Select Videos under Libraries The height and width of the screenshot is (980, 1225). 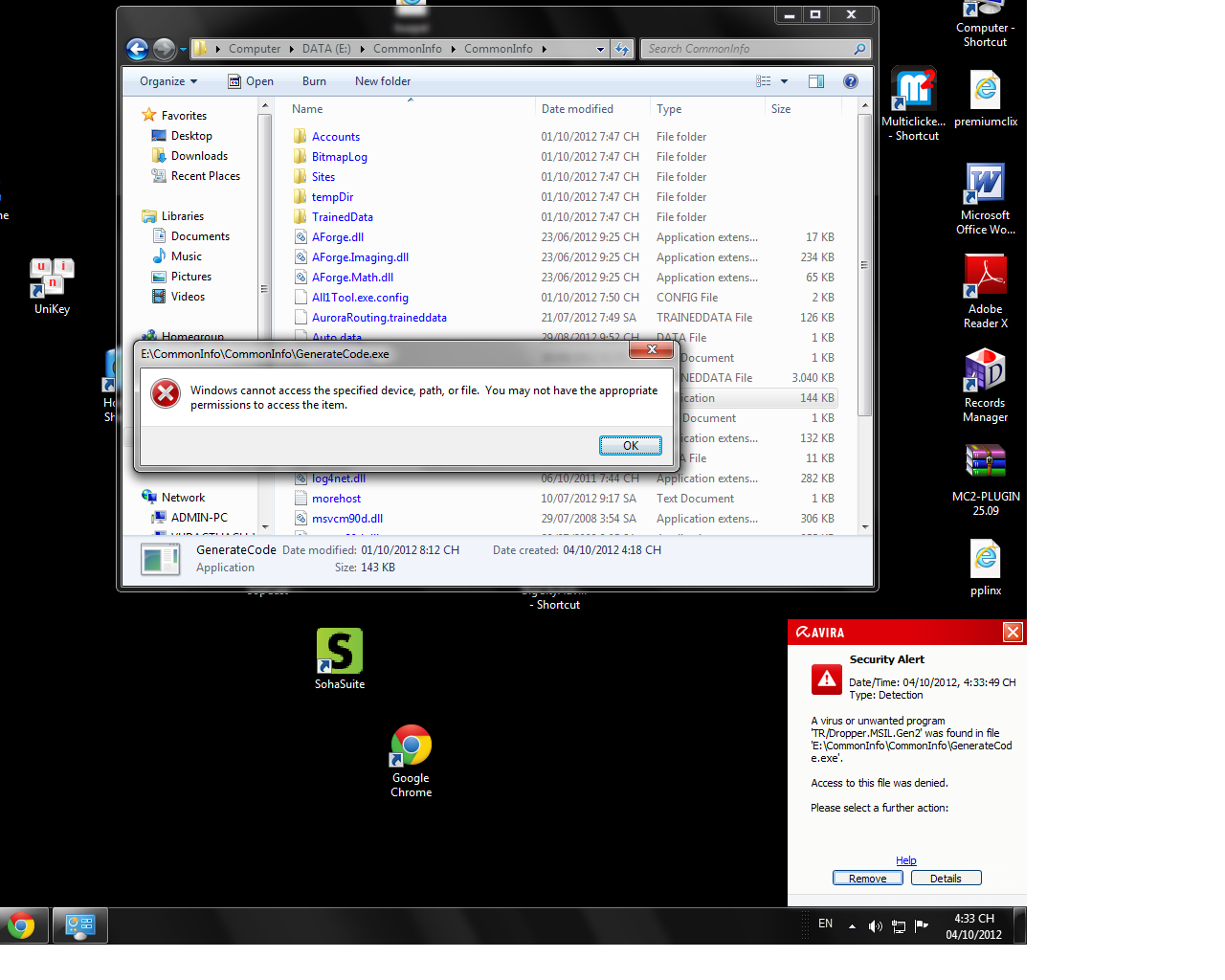[x=188, y=297]
